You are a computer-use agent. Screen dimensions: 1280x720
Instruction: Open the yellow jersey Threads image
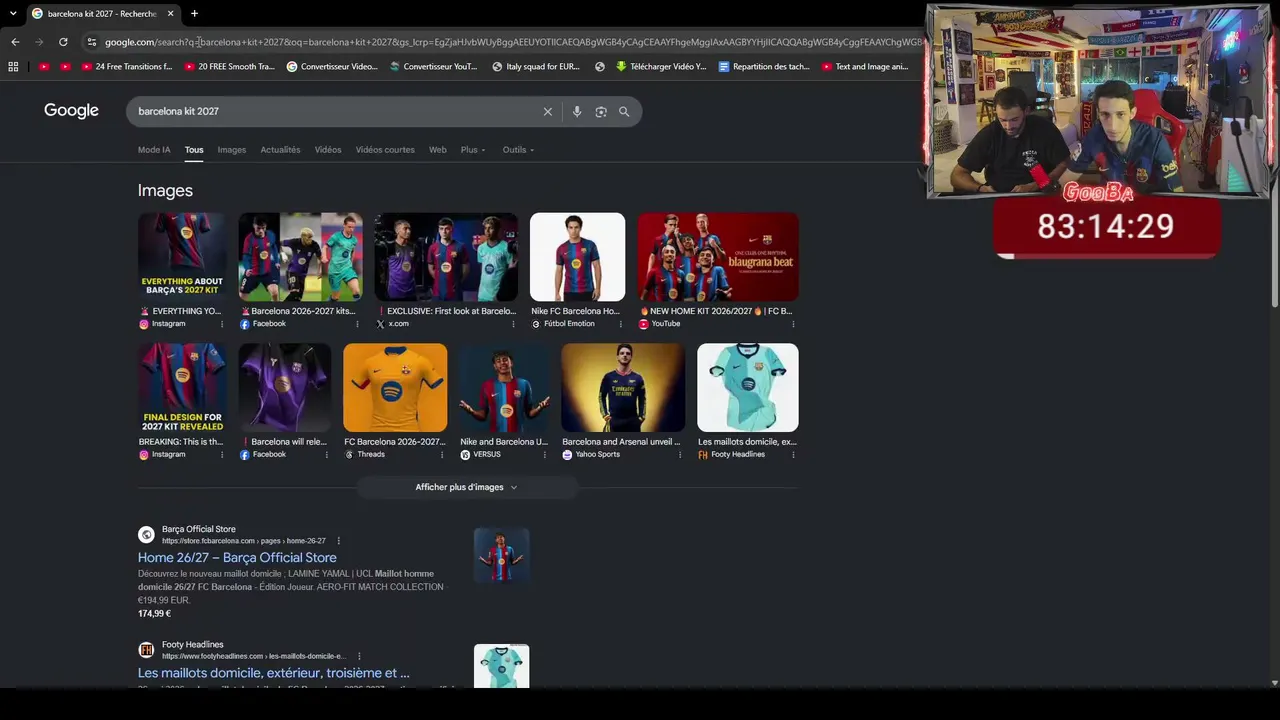[395, 388]
